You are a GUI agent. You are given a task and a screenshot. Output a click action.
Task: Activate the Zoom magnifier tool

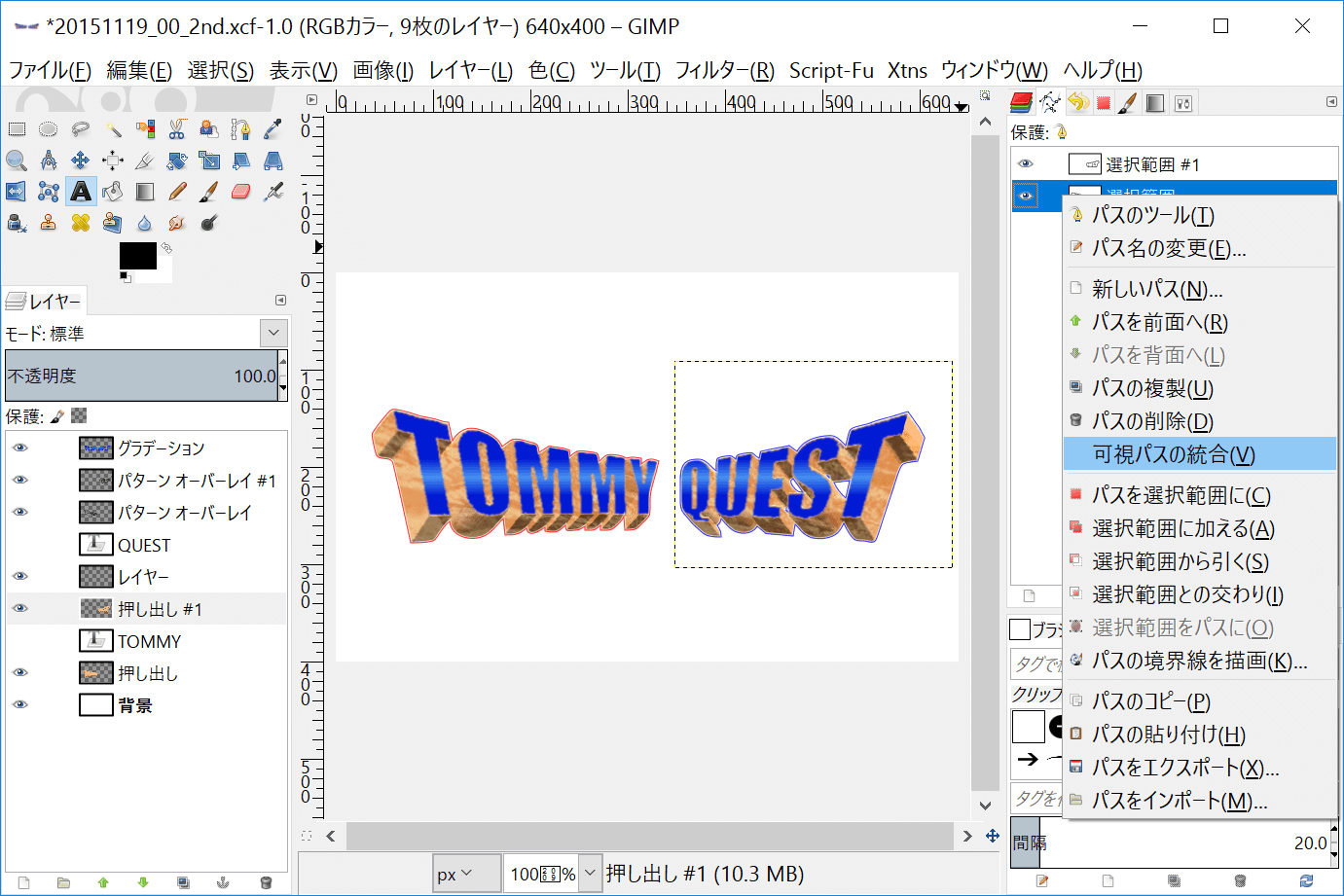click(x=17, y=161)
